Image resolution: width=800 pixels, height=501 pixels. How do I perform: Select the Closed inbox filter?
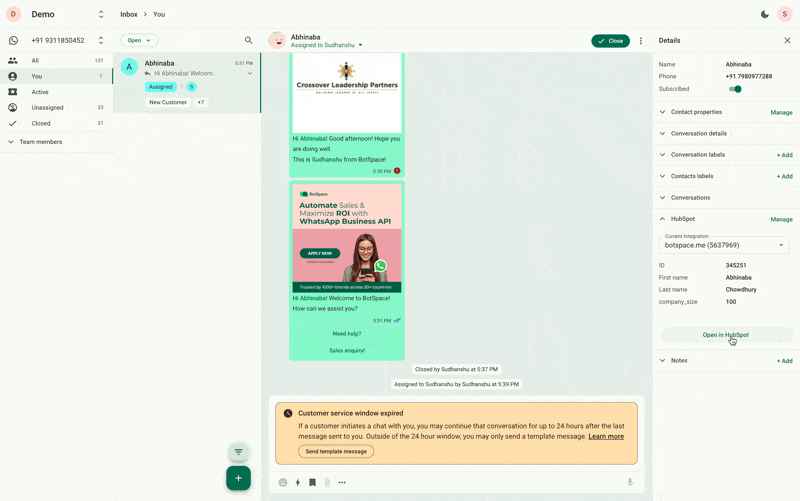[x=57, y=123]
